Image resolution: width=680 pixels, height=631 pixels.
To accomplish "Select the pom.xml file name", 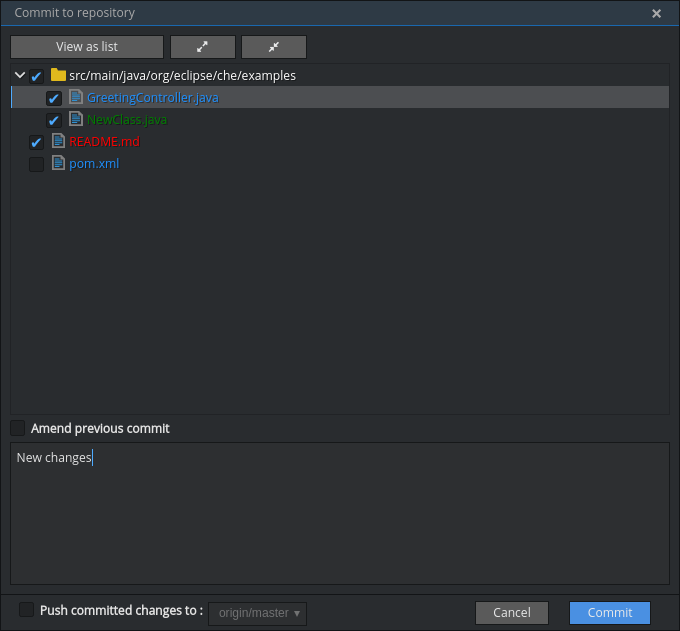I will tap(94, 164).
